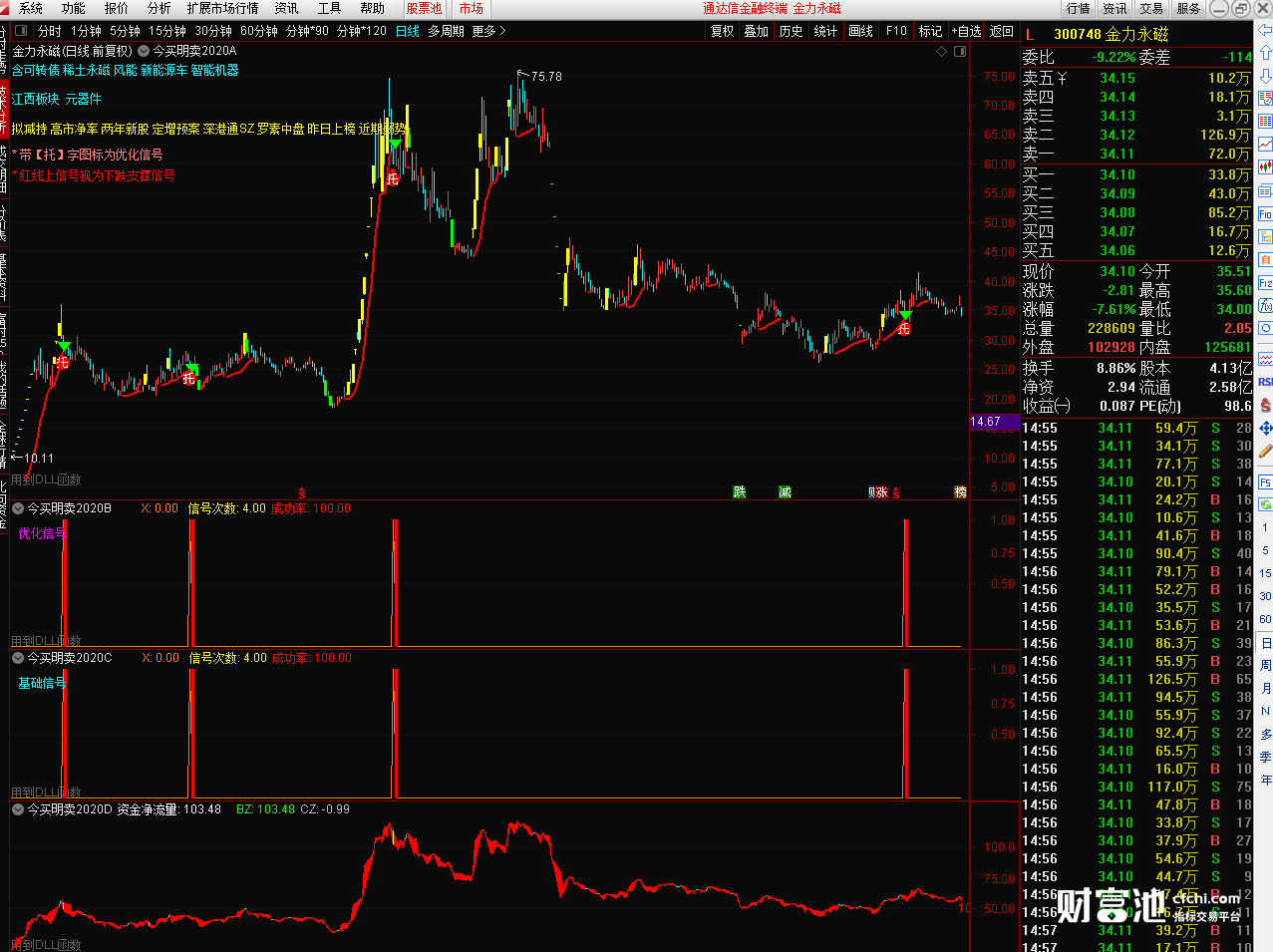Select 周 period in the right sidebar

pos(1265,665)
